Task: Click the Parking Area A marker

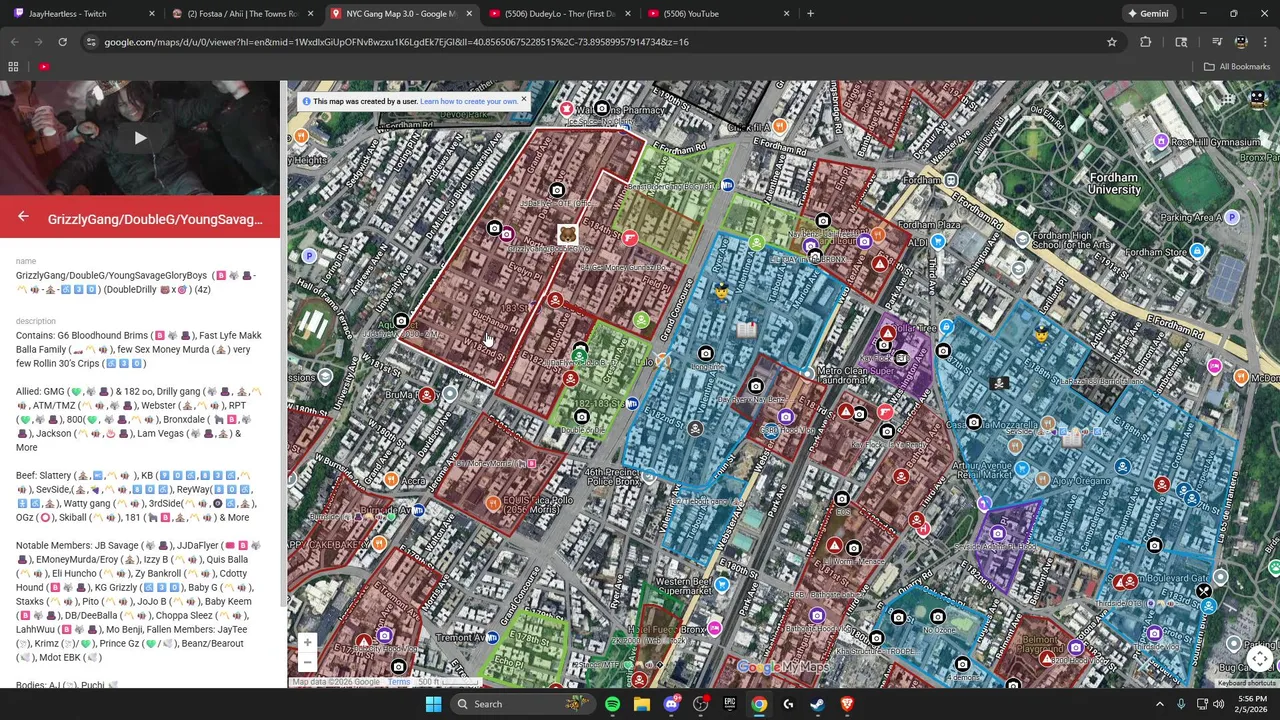Action: tap(1232, 217)
